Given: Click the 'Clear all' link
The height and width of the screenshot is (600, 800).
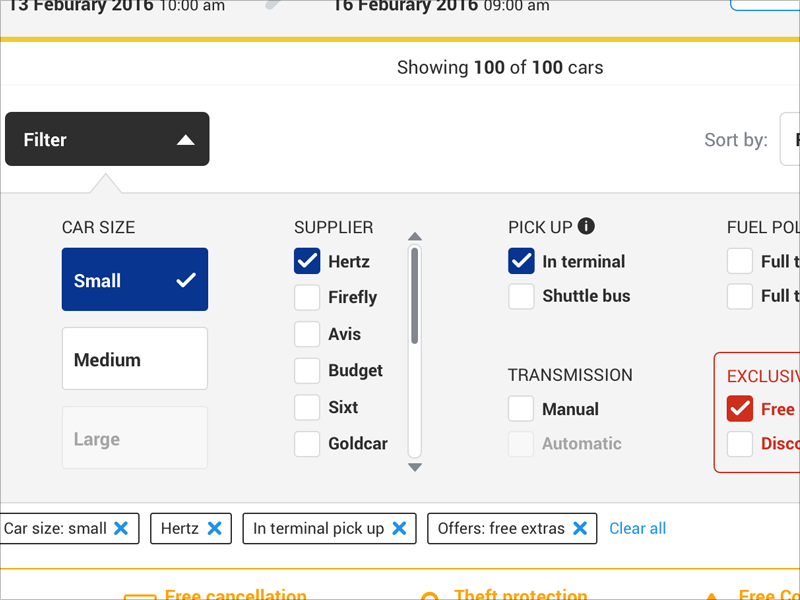Looking at the screenshot, I should pos(637,528).
